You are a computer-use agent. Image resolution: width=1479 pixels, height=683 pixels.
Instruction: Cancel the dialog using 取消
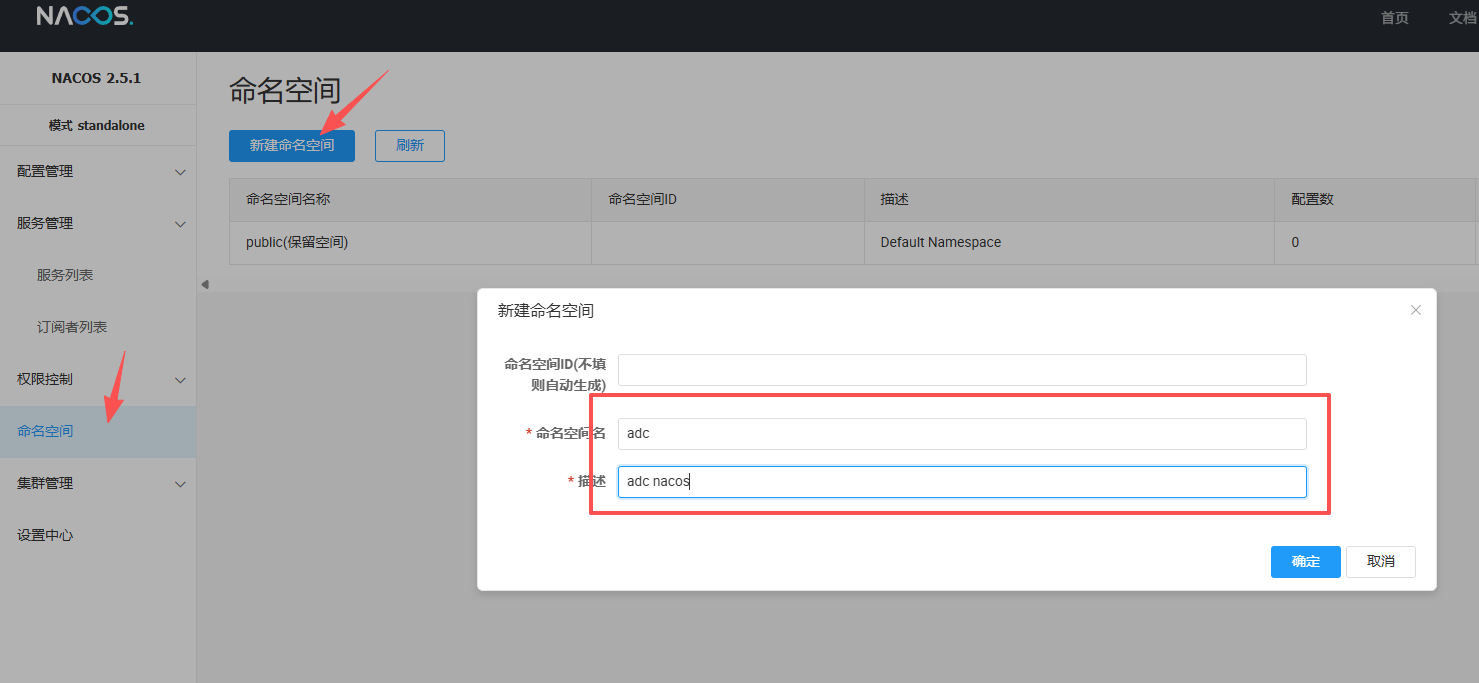(x=1380, y=561)
